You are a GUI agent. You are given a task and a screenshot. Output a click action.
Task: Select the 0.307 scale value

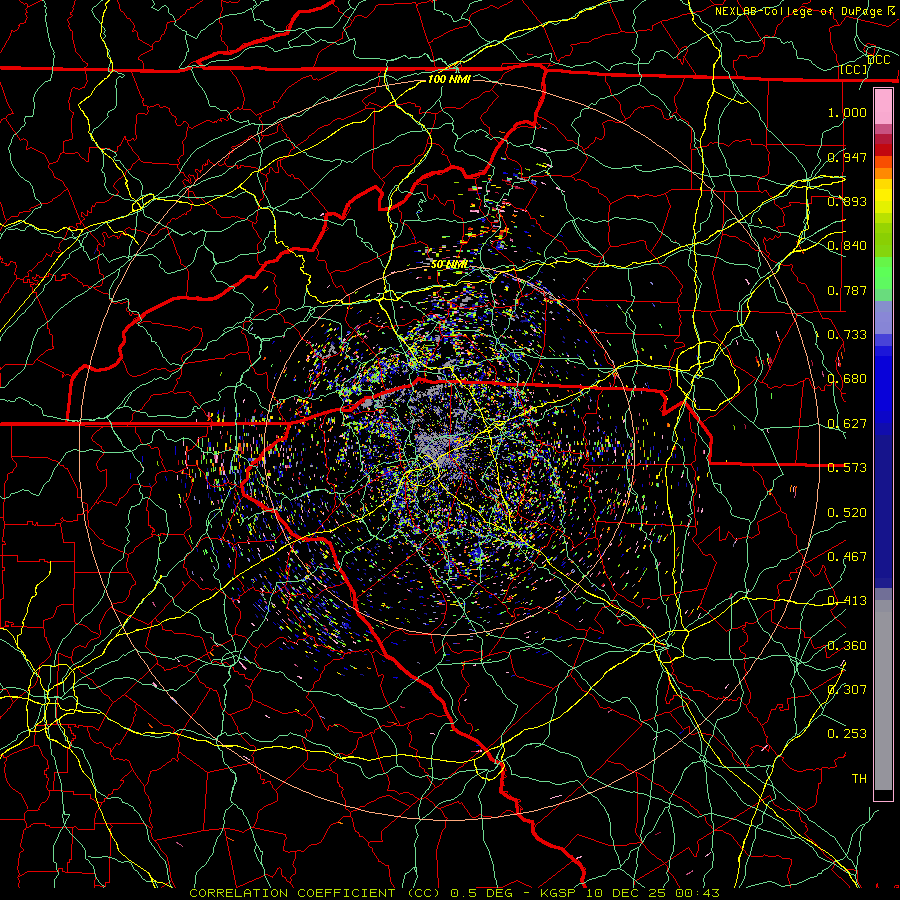click(x=847, y=690)
